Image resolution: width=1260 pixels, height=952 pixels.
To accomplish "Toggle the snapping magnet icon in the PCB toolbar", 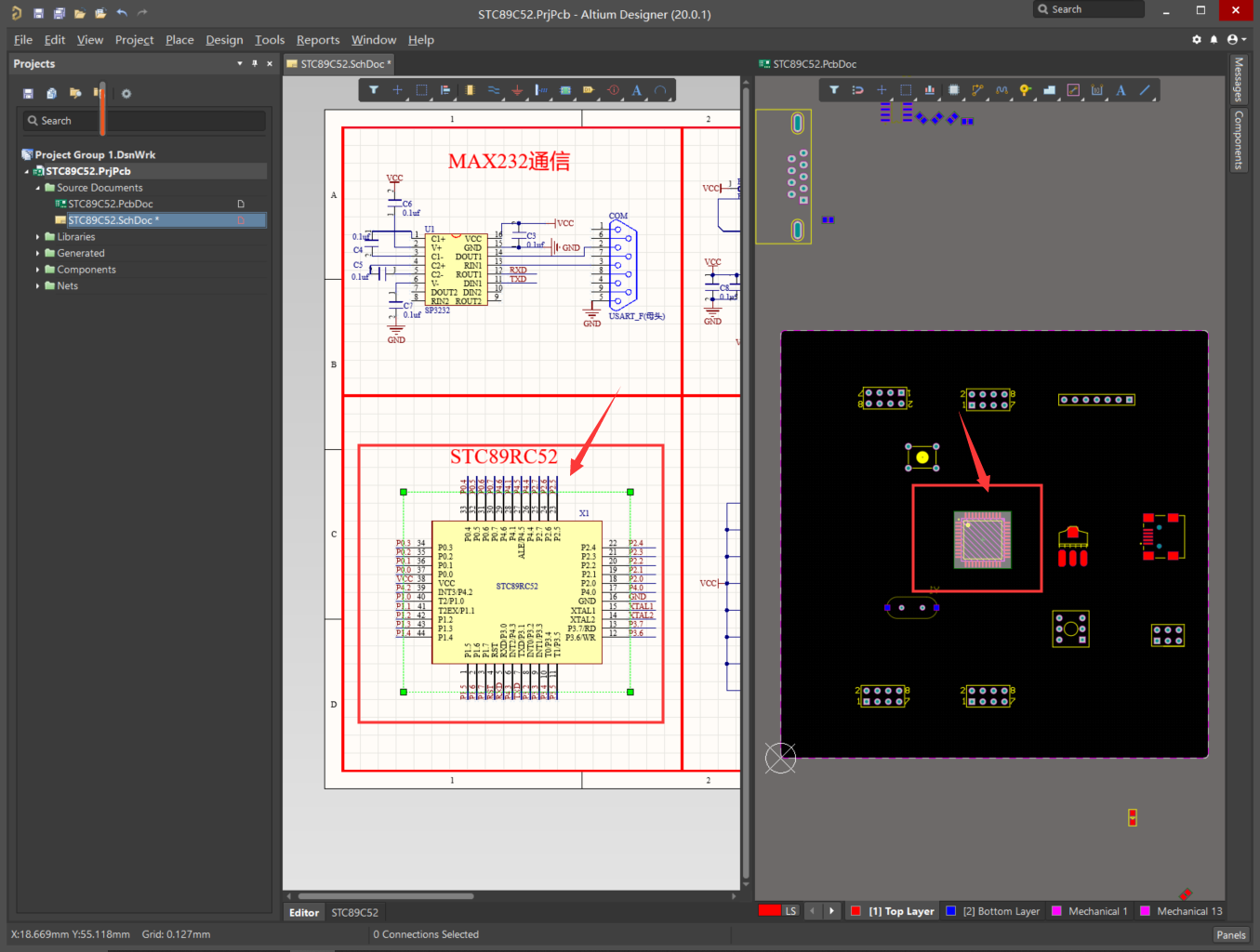I will point(857,89).
